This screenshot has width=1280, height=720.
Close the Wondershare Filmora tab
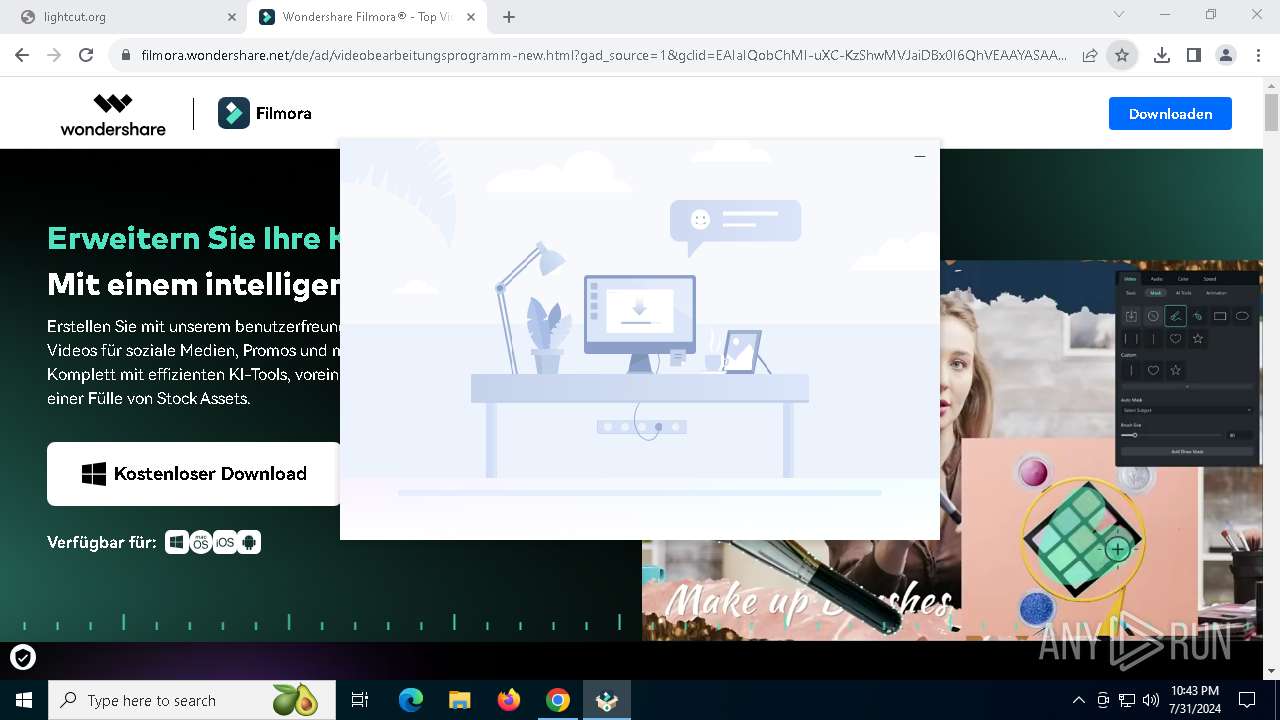coord(470,17)
